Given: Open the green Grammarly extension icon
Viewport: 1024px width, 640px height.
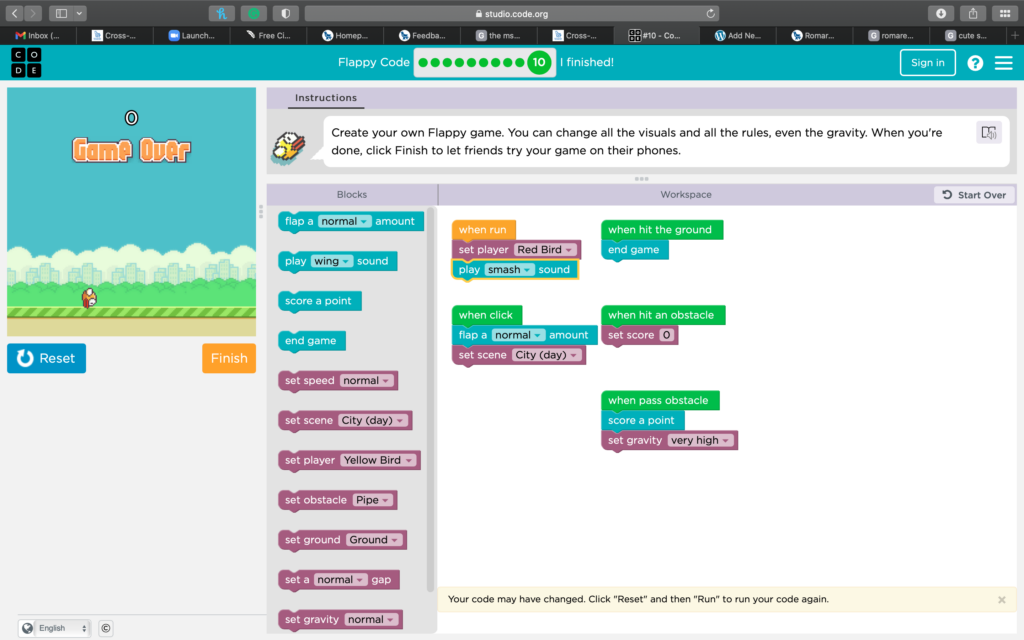Looking at the screenshot, I should [x=253, y=13].
